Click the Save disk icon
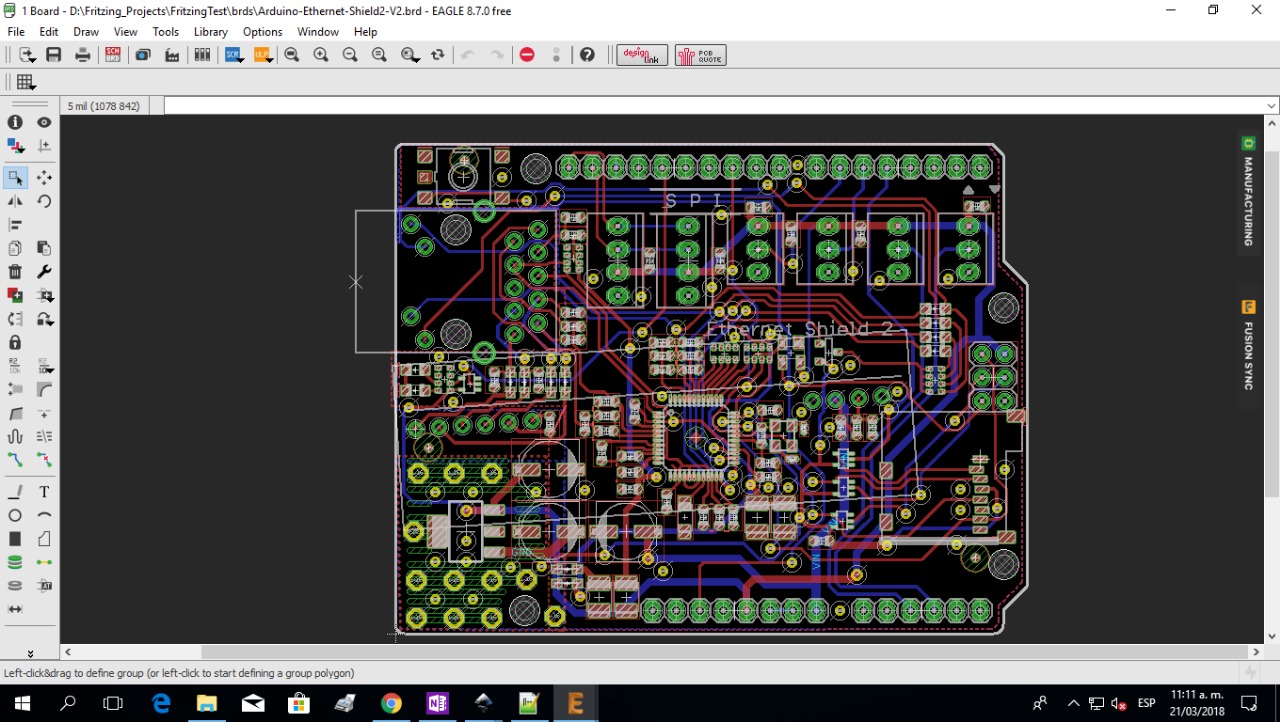 pos(54,55)
